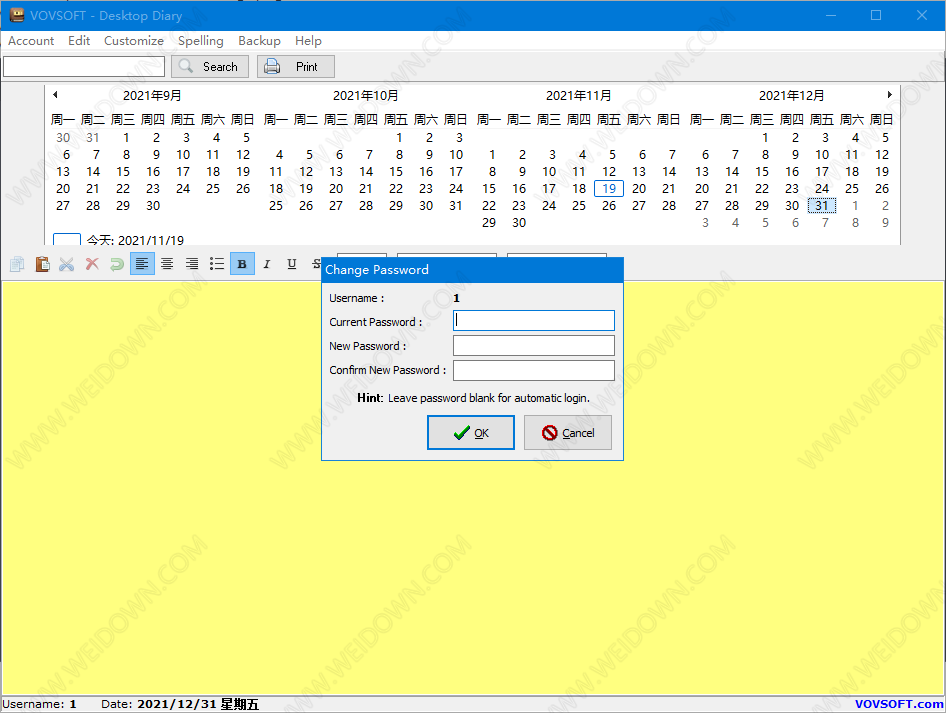Open the Customize menu
Viewport: 946px width, 713px height.
point(133,40)
